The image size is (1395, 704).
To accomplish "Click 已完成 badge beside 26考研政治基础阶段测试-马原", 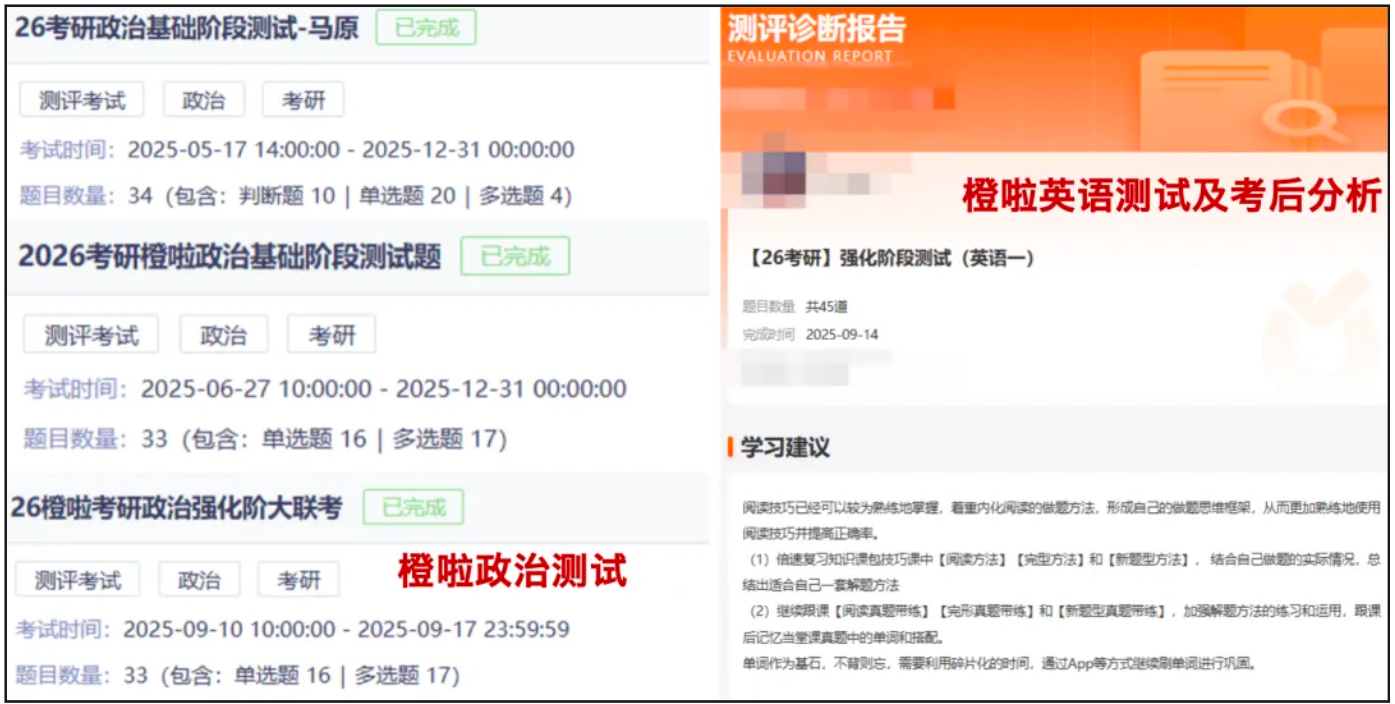I will click(x=426, y=28).
